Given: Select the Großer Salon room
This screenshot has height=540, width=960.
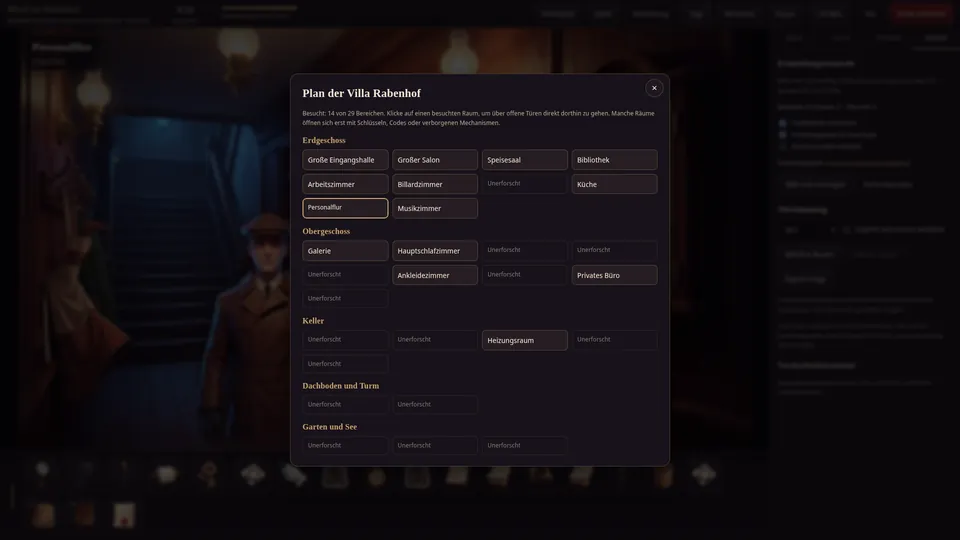Looking at the screenshot, I should coord(435,160).
